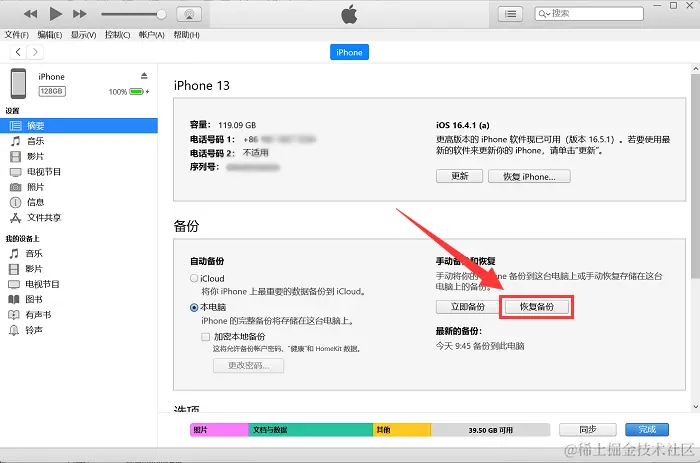Click the 39.50 GB 可用 free space segment
The width and height of the screenshot is (700, 463).
490,430
